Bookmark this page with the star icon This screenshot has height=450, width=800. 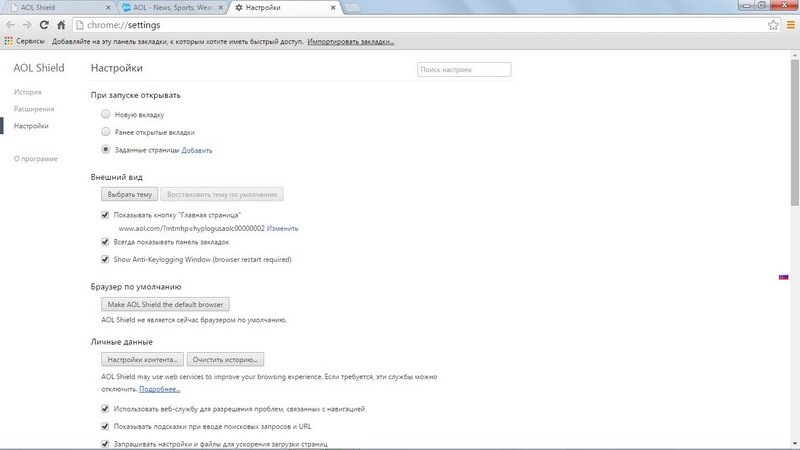tap(773, 25)
